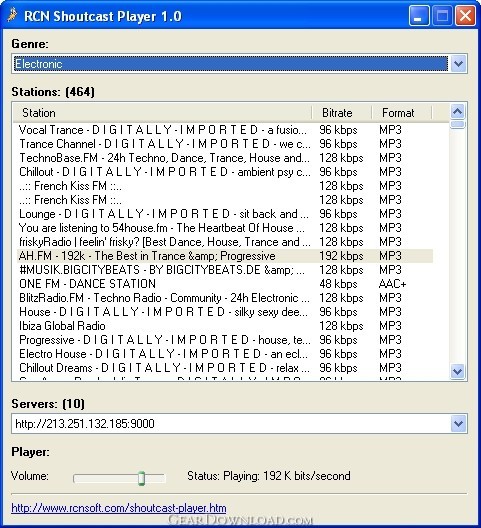This screenshot has height=528, width=481.
Task: Click the RCN Shoutcast Player title bar icon
Action: (12, 15)
